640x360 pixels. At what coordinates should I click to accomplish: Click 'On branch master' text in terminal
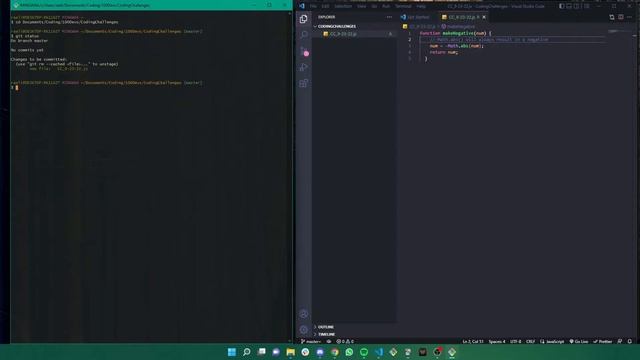click(x=29, y=41)
